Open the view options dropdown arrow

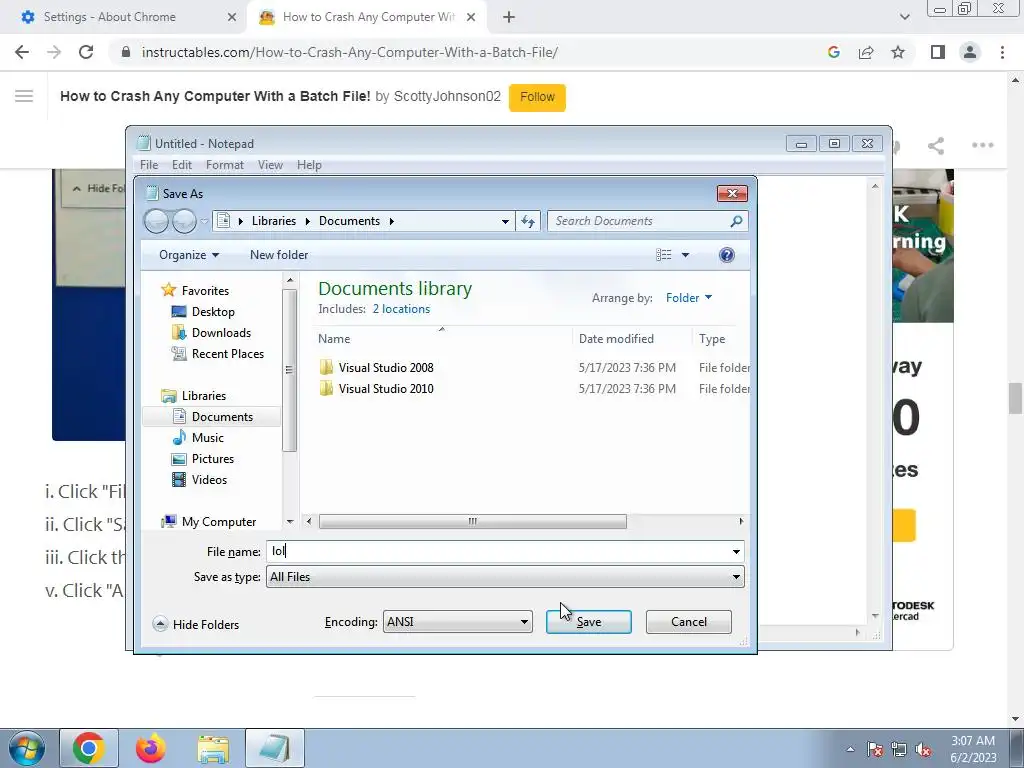(685, 255)
